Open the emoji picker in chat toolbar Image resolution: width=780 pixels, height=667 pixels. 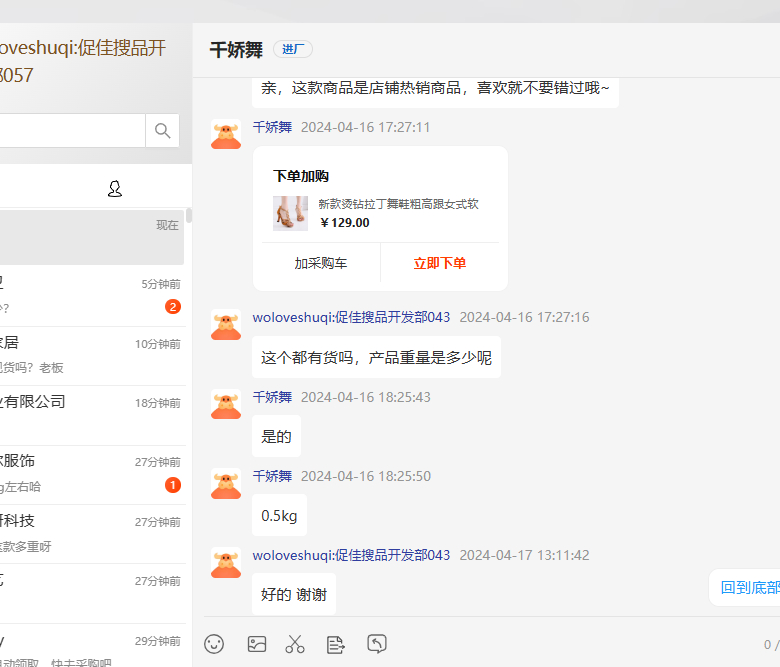214,644
